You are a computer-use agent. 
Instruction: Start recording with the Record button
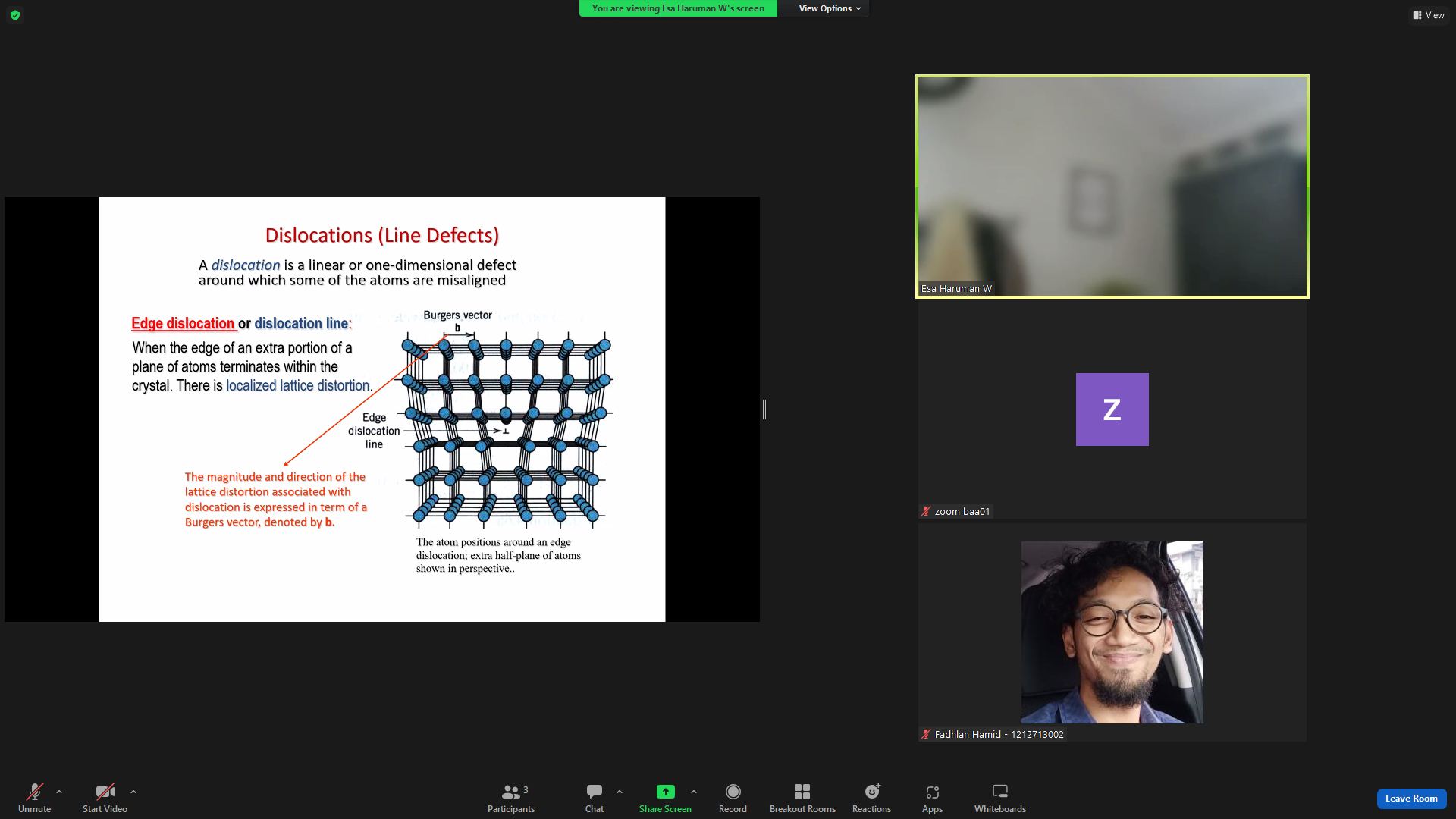(x=733, y=798)
